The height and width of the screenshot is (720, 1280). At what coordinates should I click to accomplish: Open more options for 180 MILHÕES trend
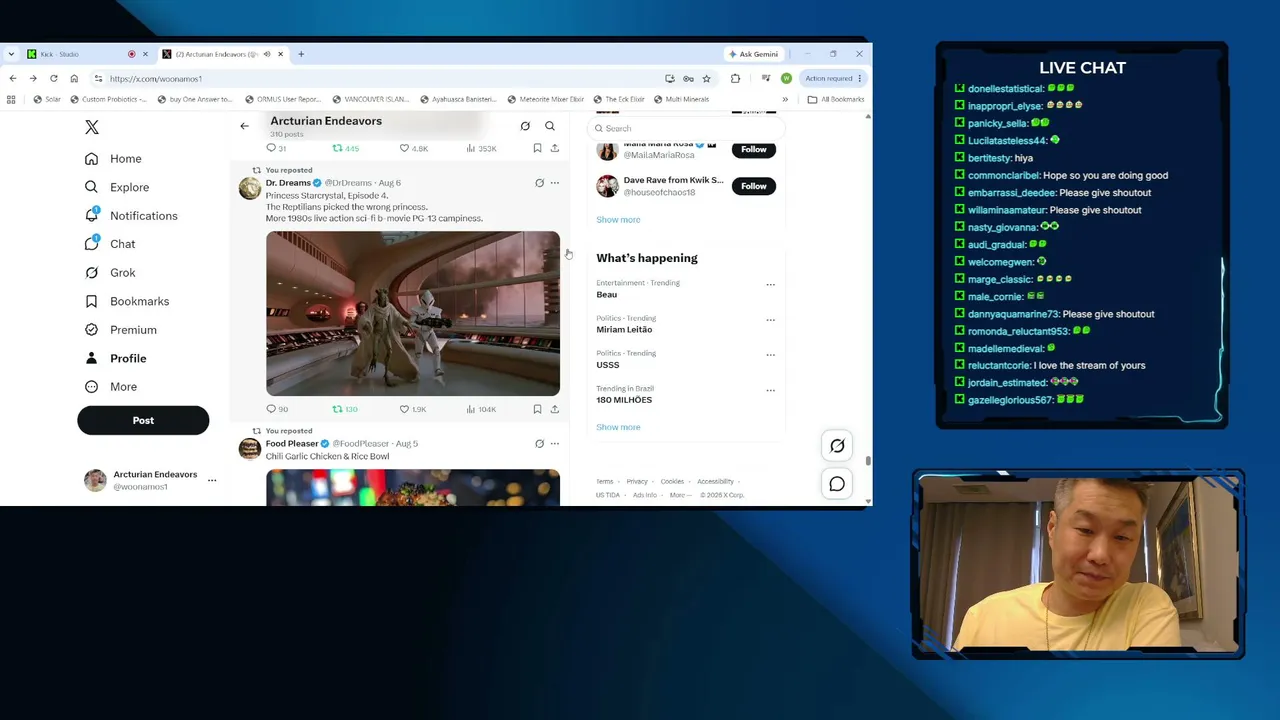(x=770, y=390)
